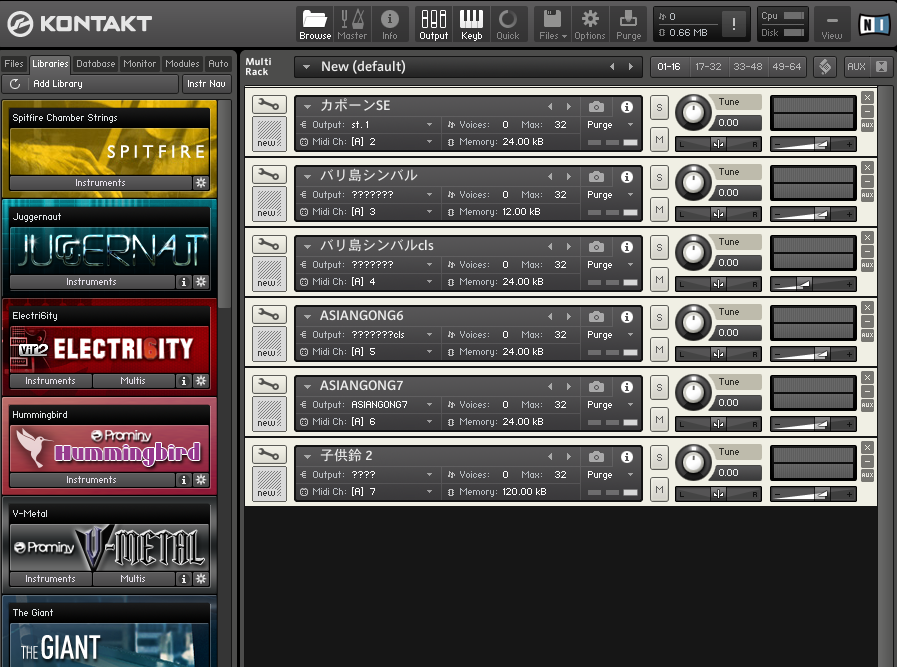Adjust the pan slider for ASIANGONG6

click(x=719, y=354)
